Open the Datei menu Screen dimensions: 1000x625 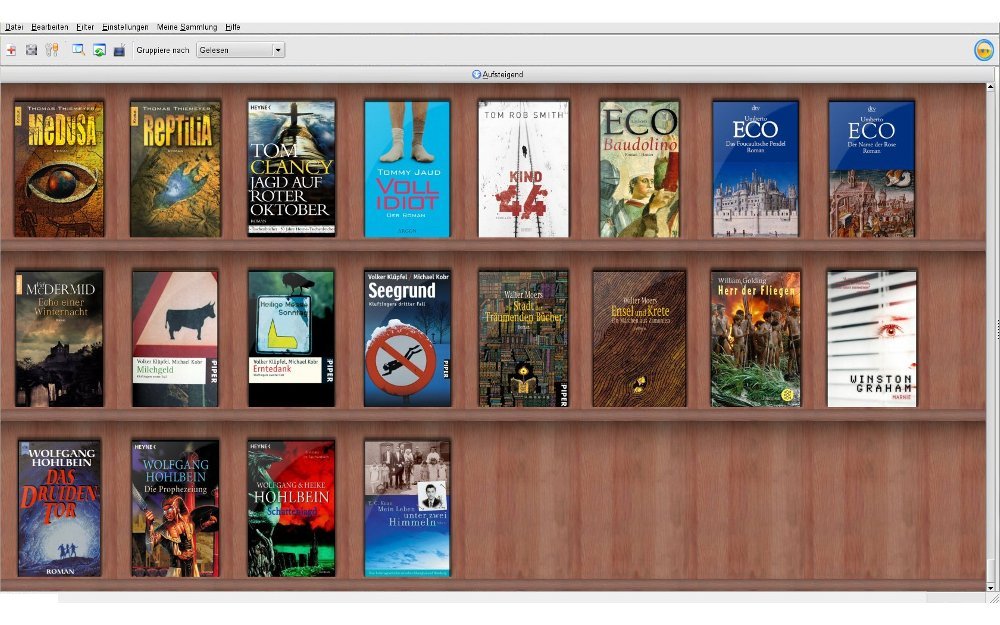coord(14,27)
